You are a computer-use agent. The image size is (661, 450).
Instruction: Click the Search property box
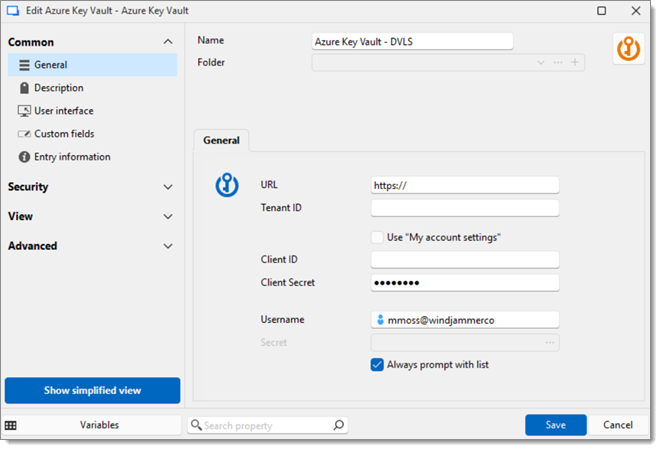268,425
